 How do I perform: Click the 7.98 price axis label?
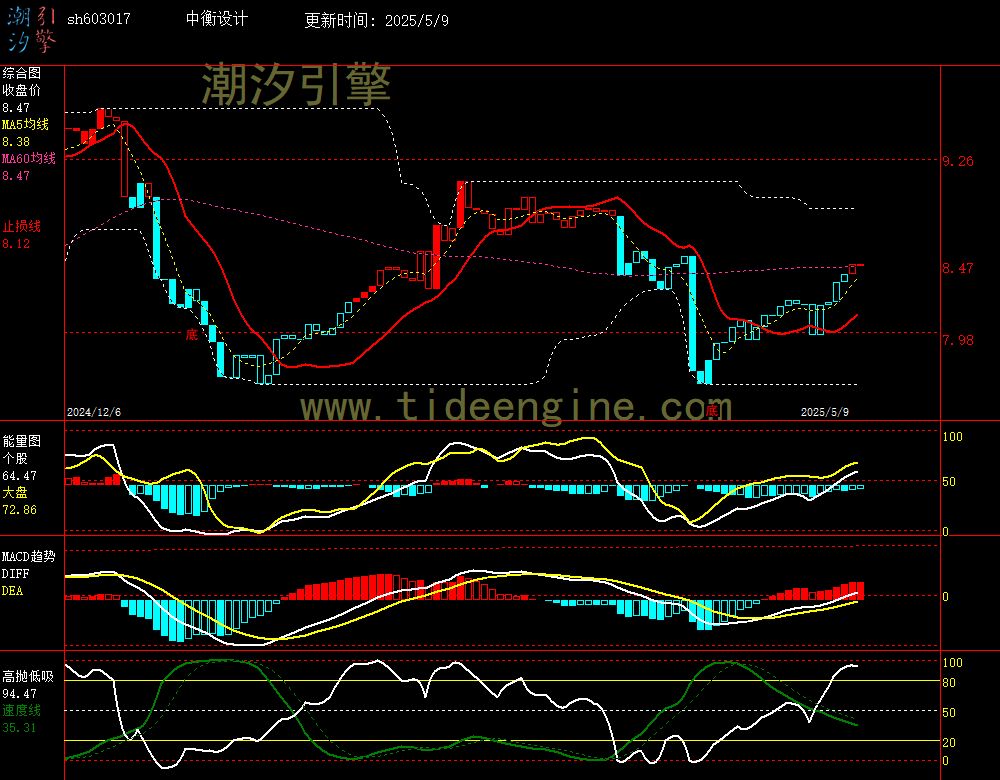tap(959, 341)
